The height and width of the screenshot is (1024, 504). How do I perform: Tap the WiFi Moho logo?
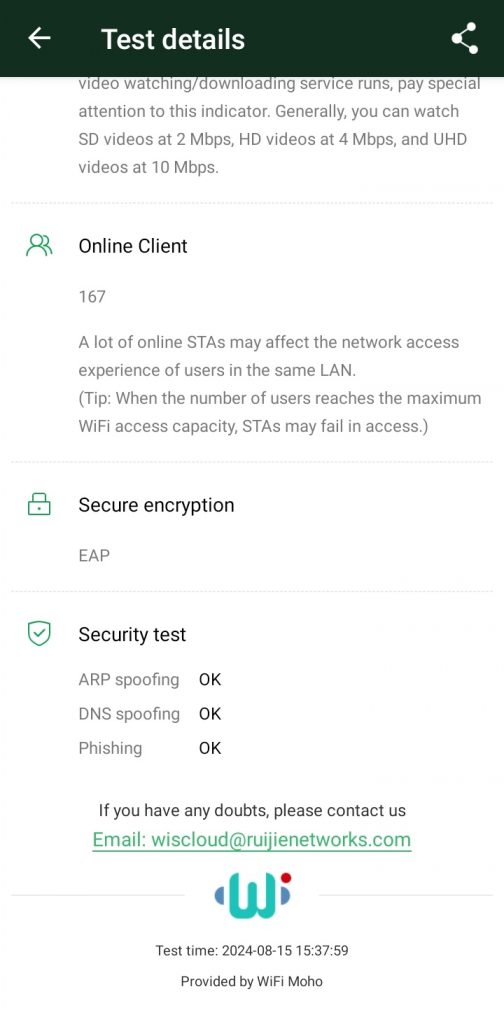253,895
